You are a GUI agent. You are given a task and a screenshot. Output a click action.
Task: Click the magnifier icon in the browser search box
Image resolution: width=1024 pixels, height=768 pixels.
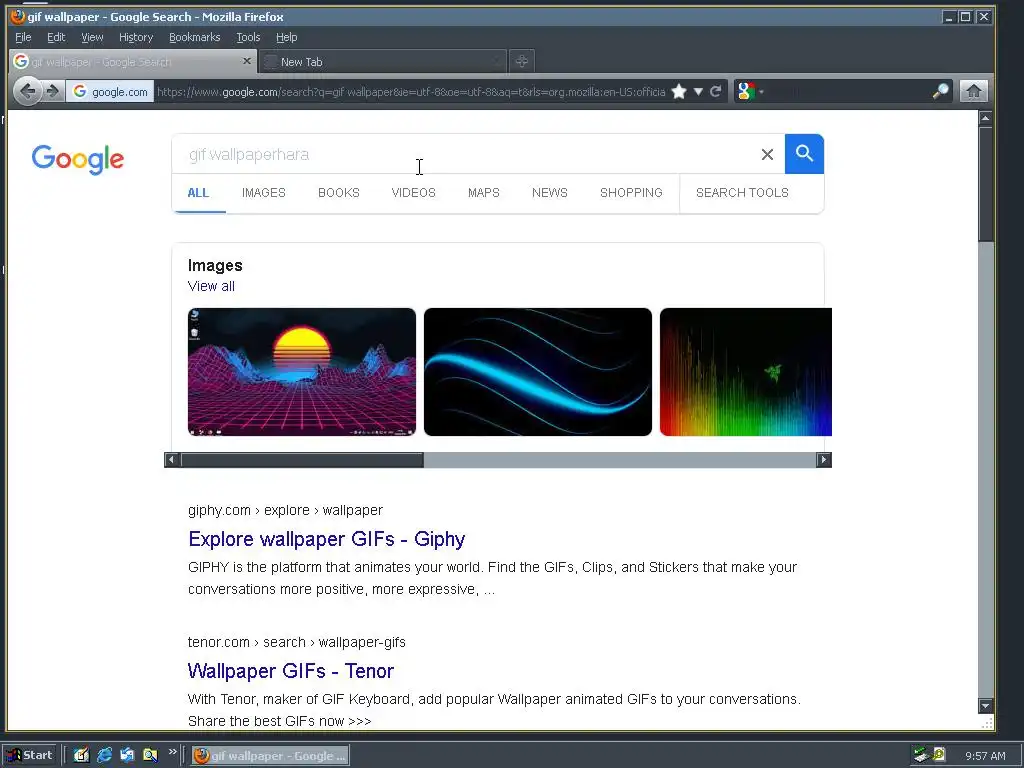pyautogui.click(x=940, y=91)
